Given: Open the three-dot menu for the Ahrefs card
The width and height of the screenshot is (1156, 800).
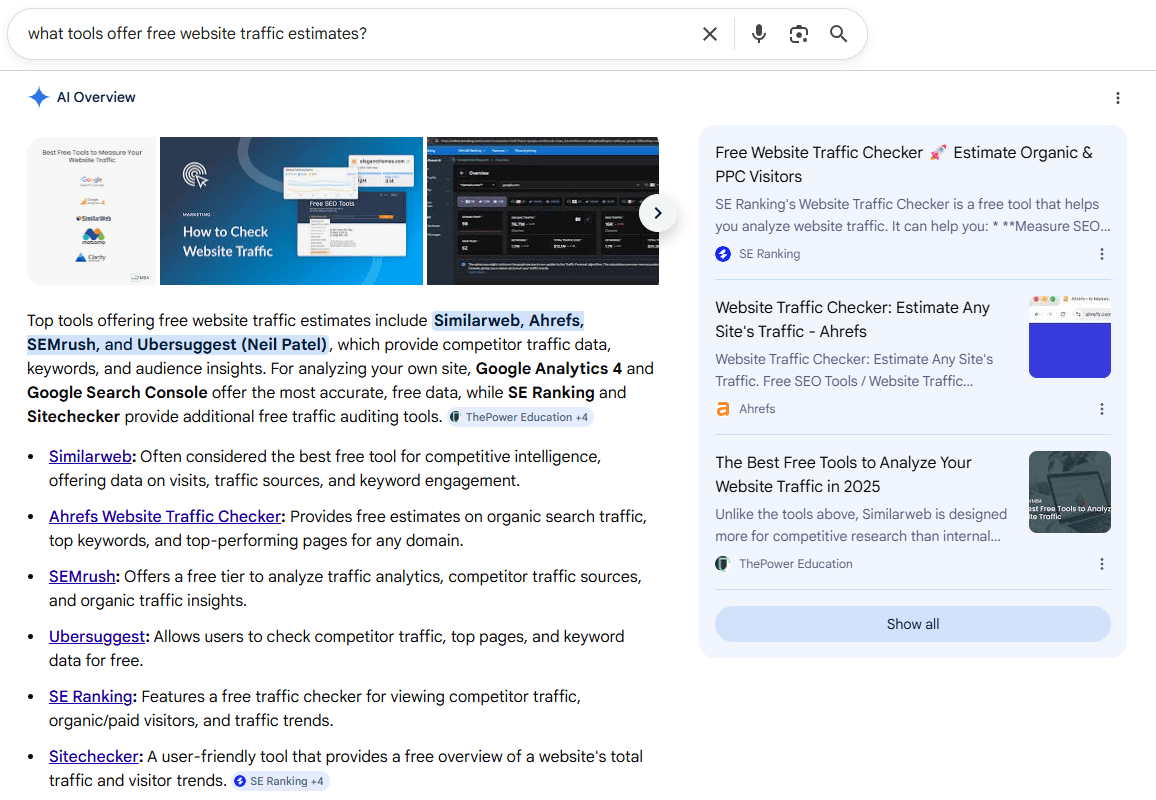Looking at the screenshot, I should [1101, 408].
